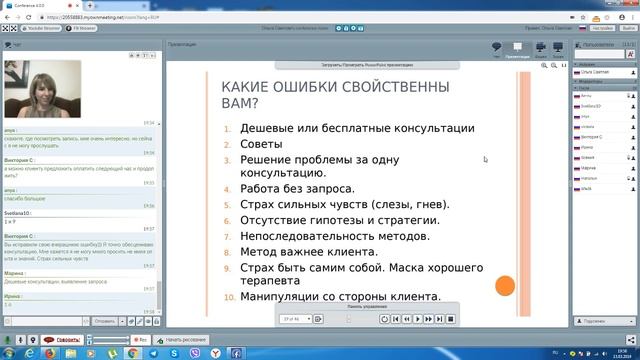This screenshot has width=640, height=360.
Task: Click the presentation upload/play PowerPoint bar
Action: click(367, 65)
